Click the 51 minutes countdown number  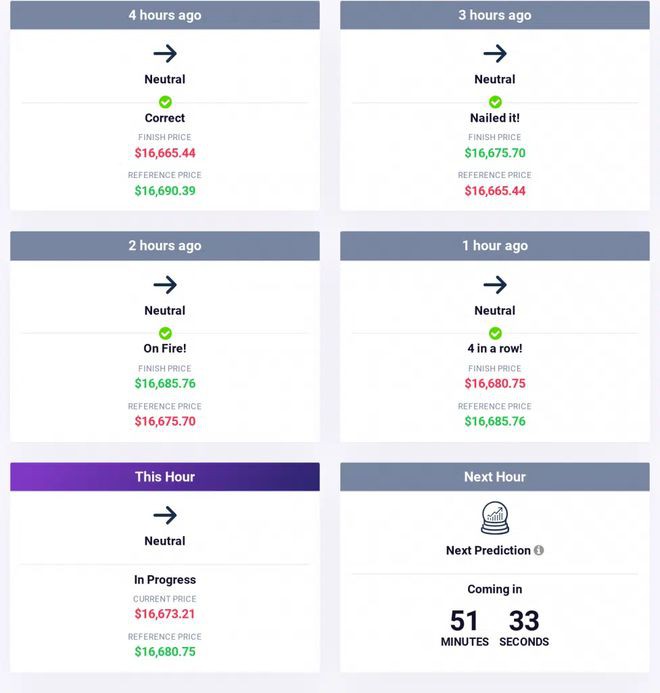pyautogui.click(x=464, y=621)
